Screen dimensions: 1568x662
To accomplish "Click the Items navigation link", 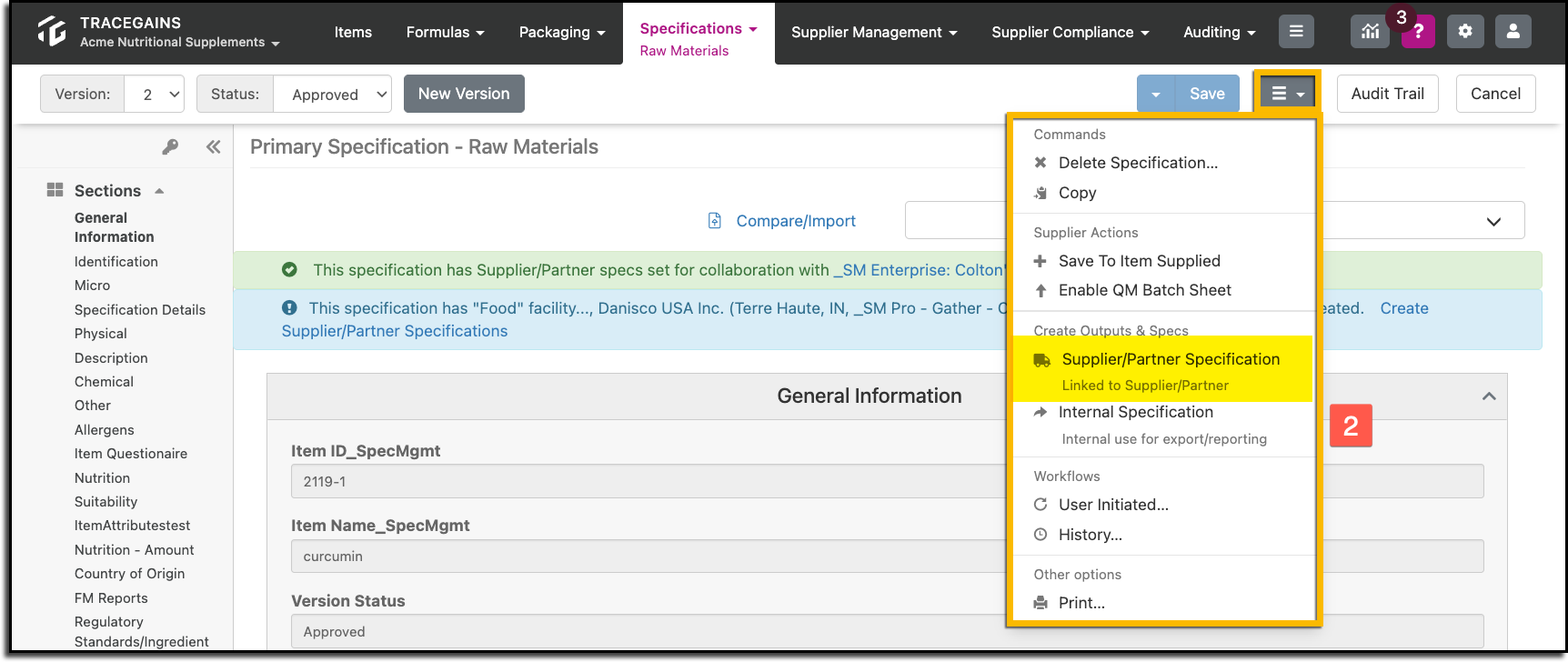I will [x=353, y=32].
